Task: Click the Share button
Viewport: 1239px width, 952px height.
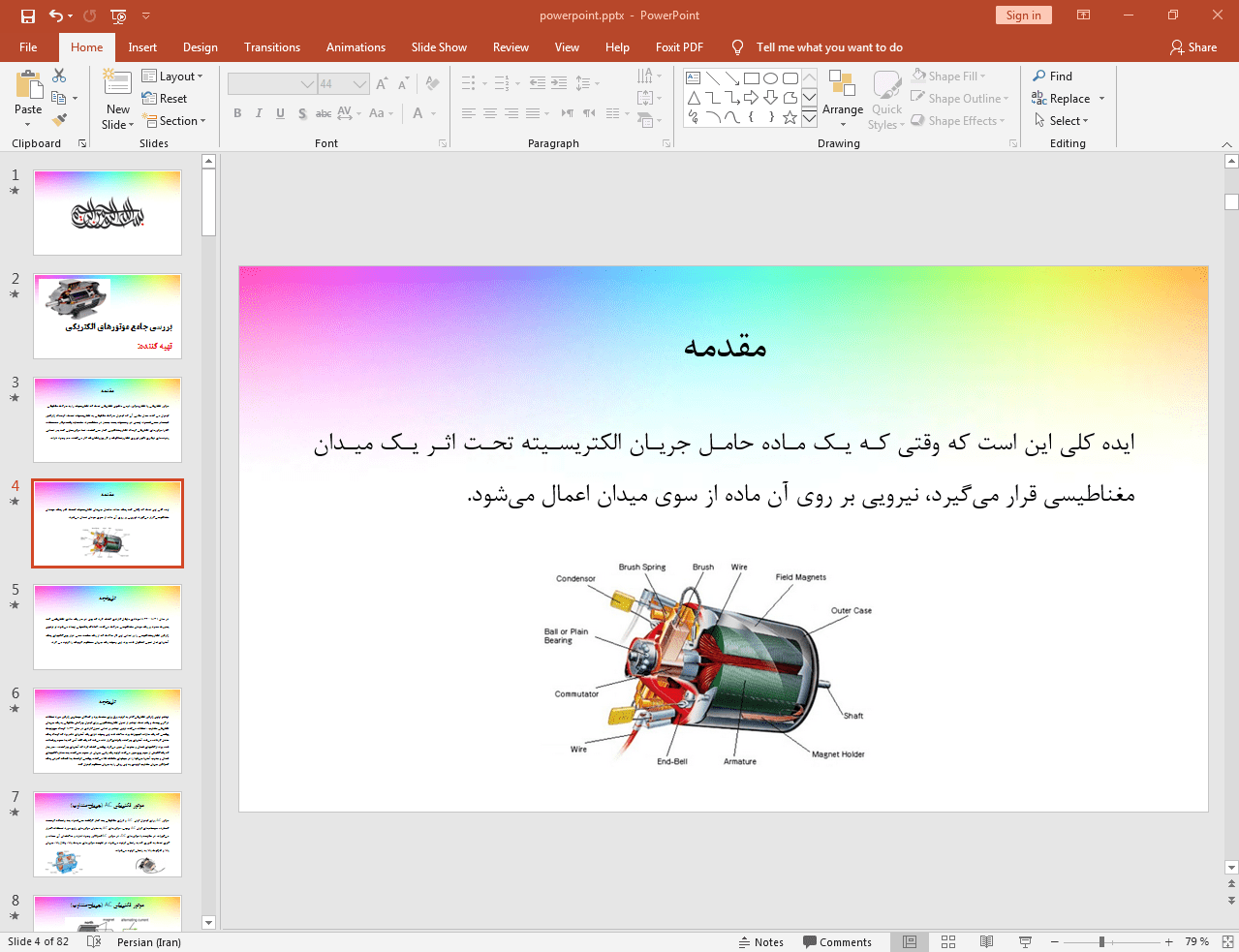Action: pos(1193,47)
